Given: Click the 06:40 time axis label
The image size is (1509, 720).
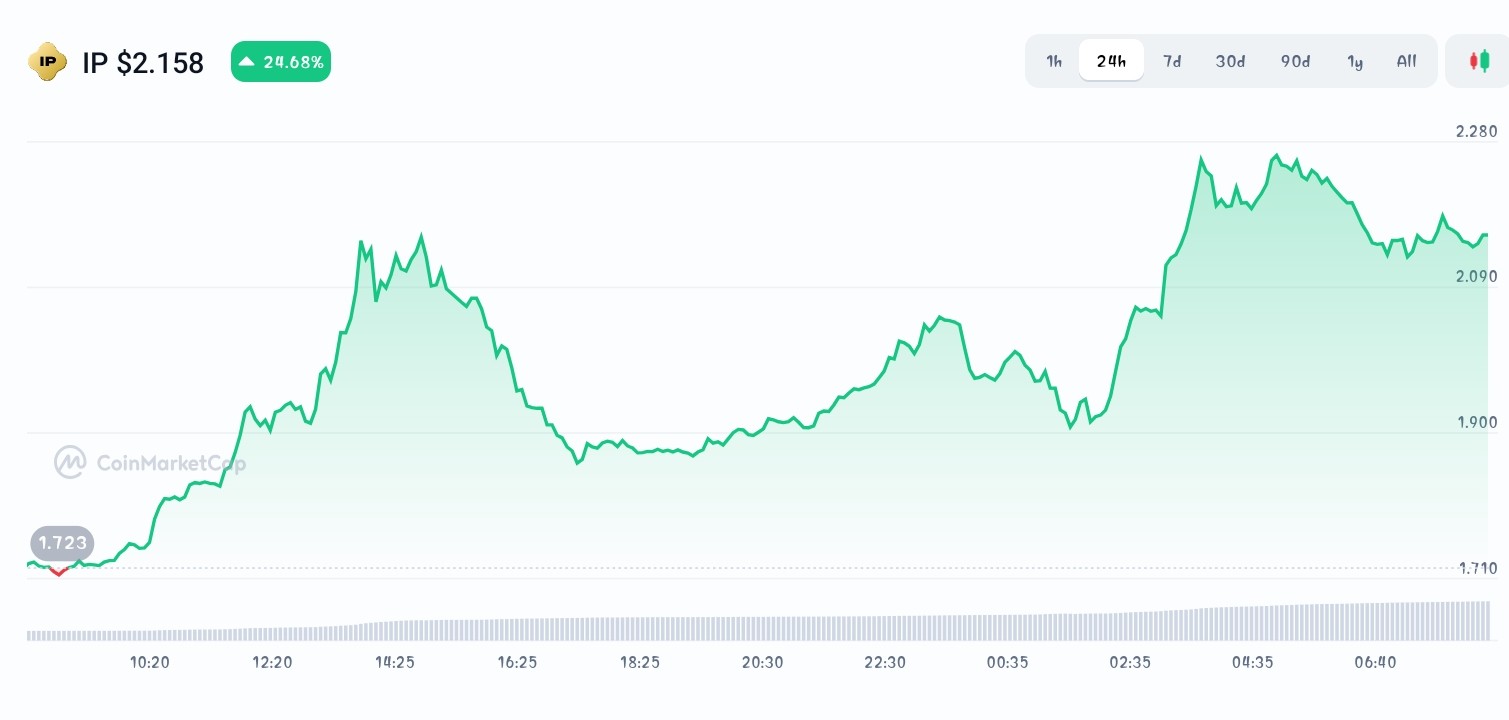Looking at the screenshot, I should pyautogui.click(x=1375, y=662).
